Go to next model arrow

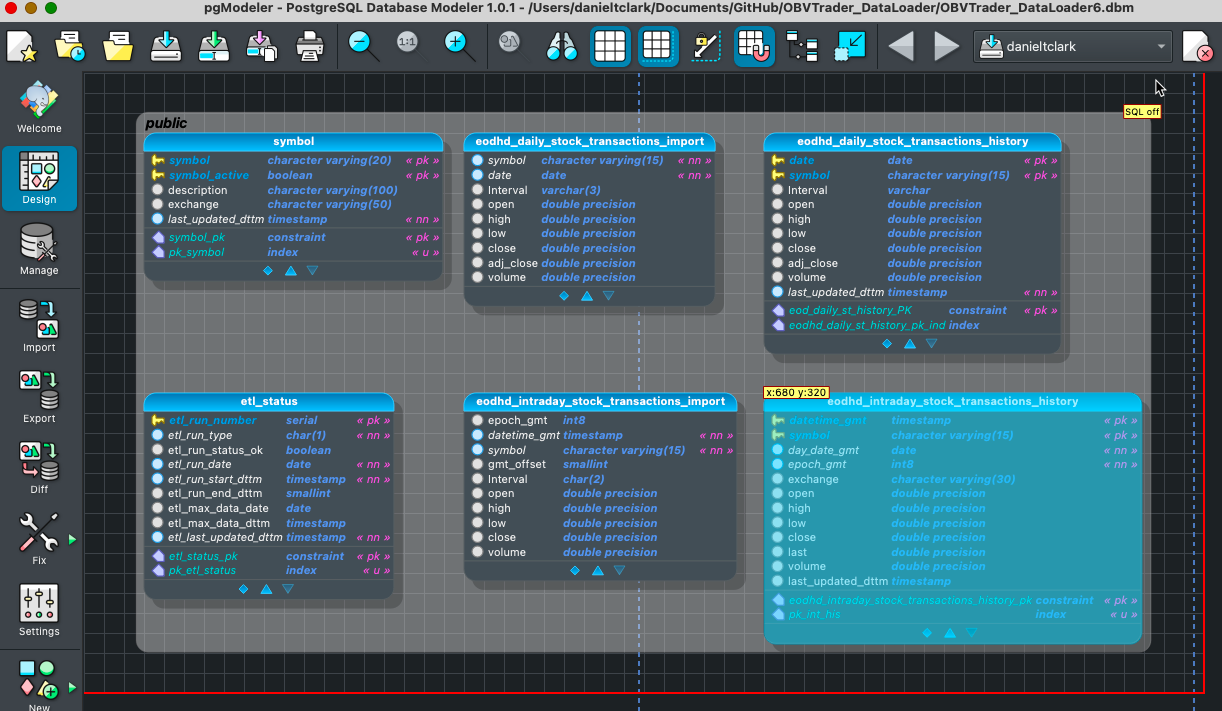[x=946, y=46]
